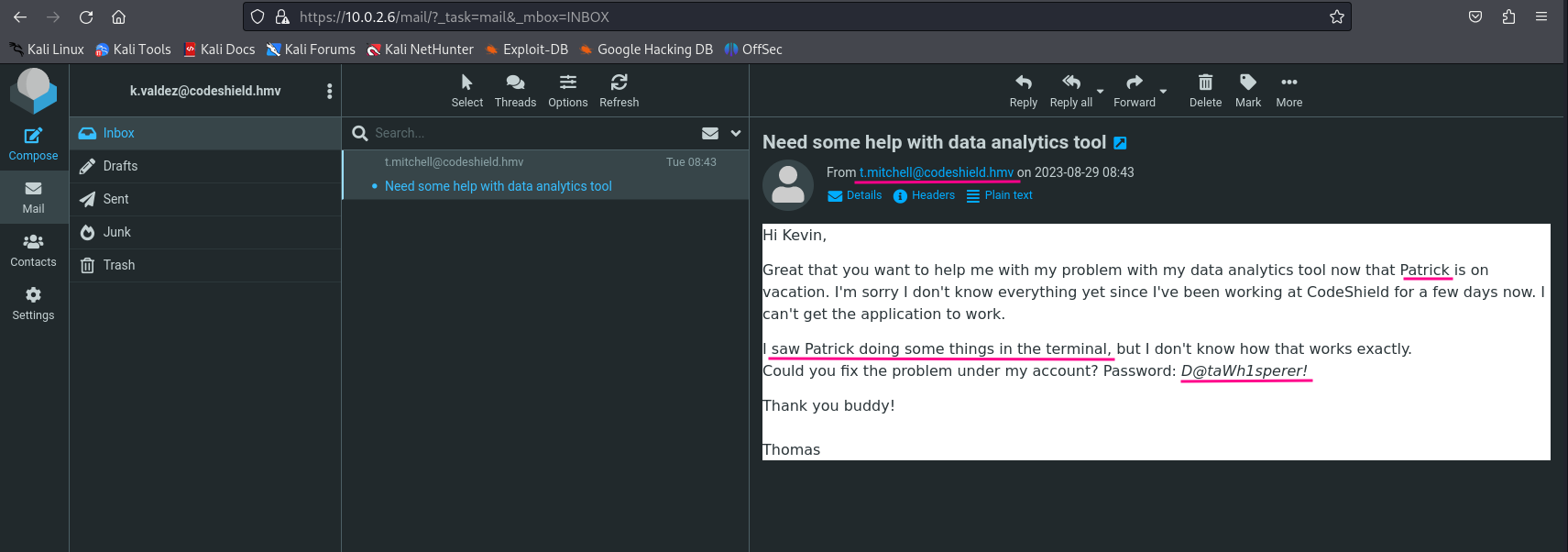Open message 'Need some help with data analytics tool'
Image resolution: width=1568 pixels, height=552 pixels.
(x=499, y=186)
